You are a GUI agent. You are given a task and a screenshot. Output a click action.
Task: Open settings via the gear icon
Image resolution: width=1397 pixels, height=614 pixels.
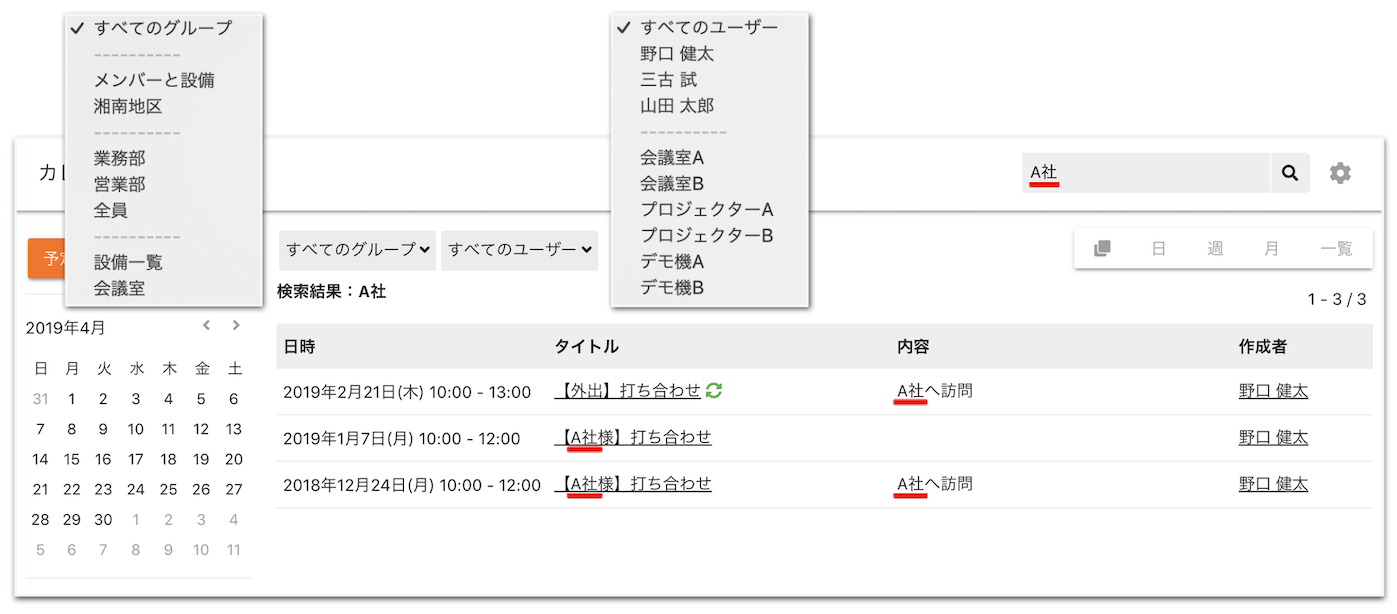(x=1340, y=173)
